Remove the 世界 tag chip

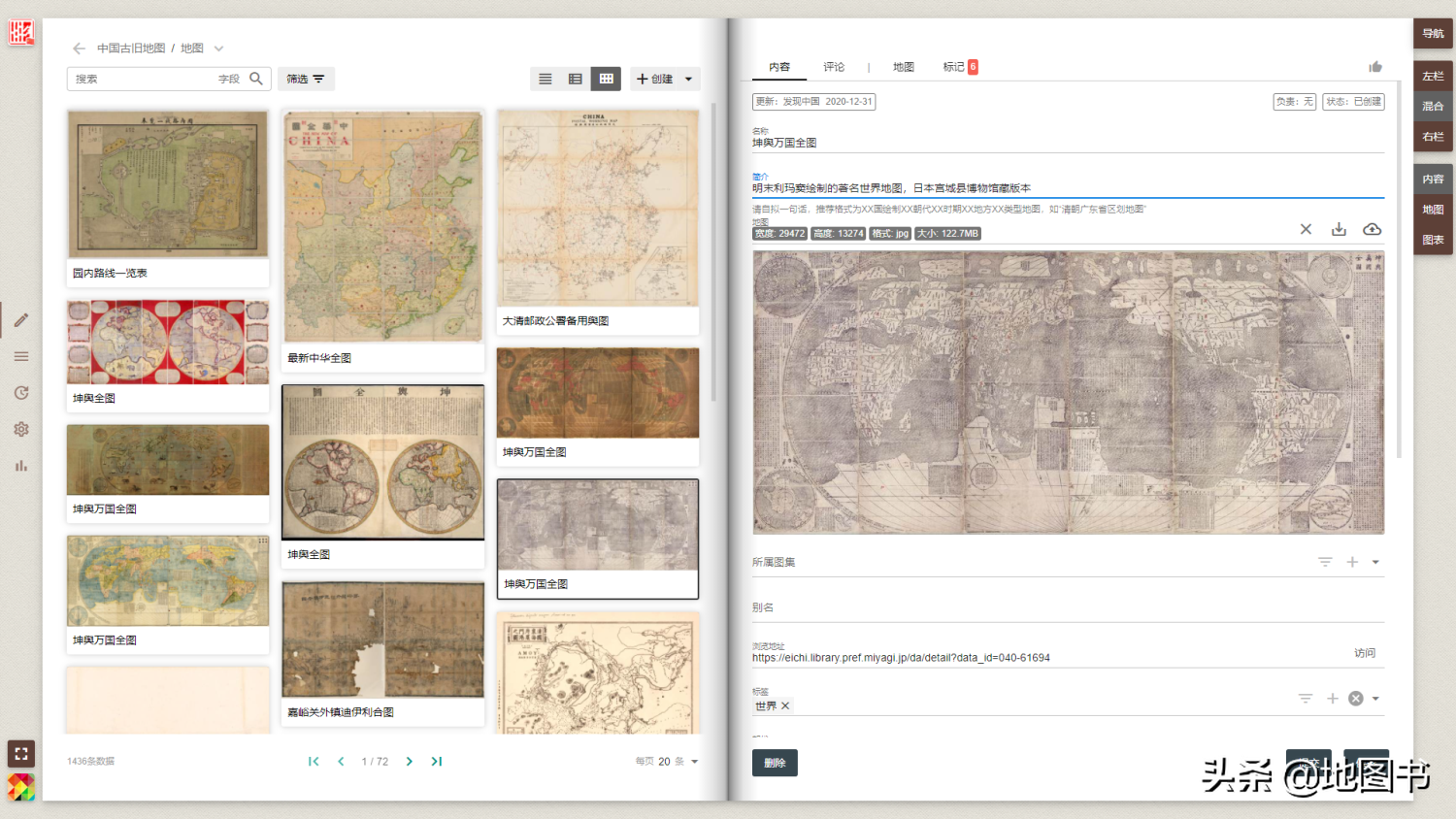pyautogui.click(x=785, y=705)
